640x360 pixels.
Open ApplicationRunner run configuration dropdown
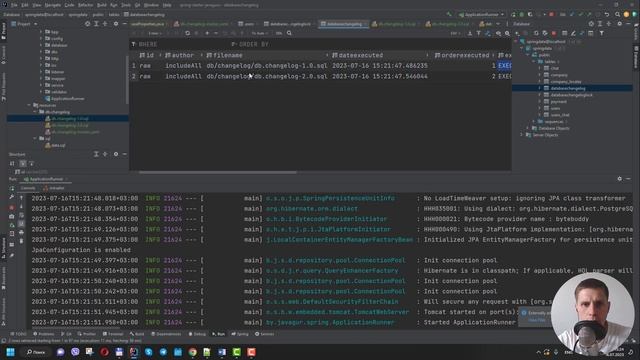[x=482, y=15]
